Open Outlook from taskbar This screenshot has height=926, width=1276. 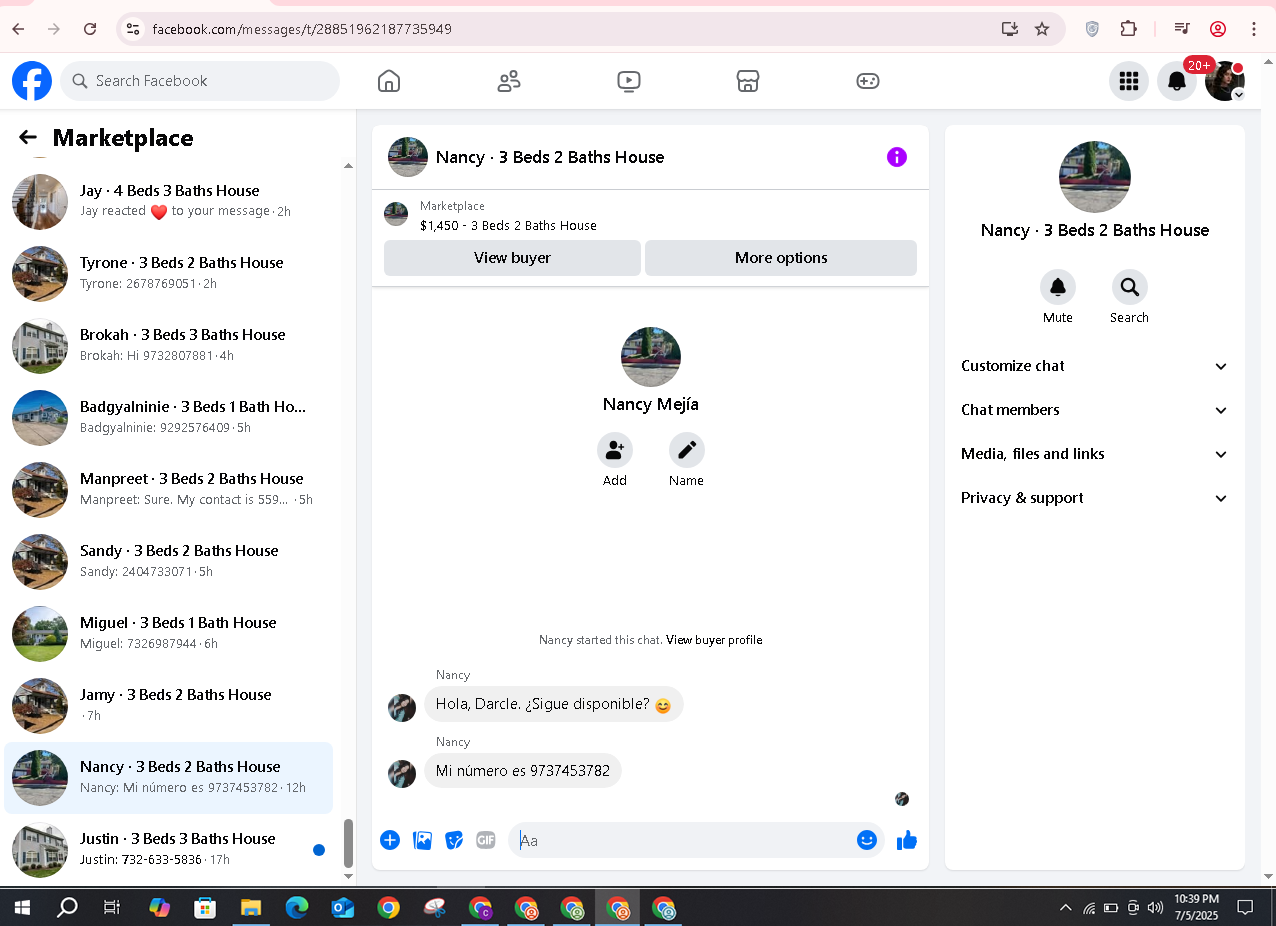coord(343,907)
